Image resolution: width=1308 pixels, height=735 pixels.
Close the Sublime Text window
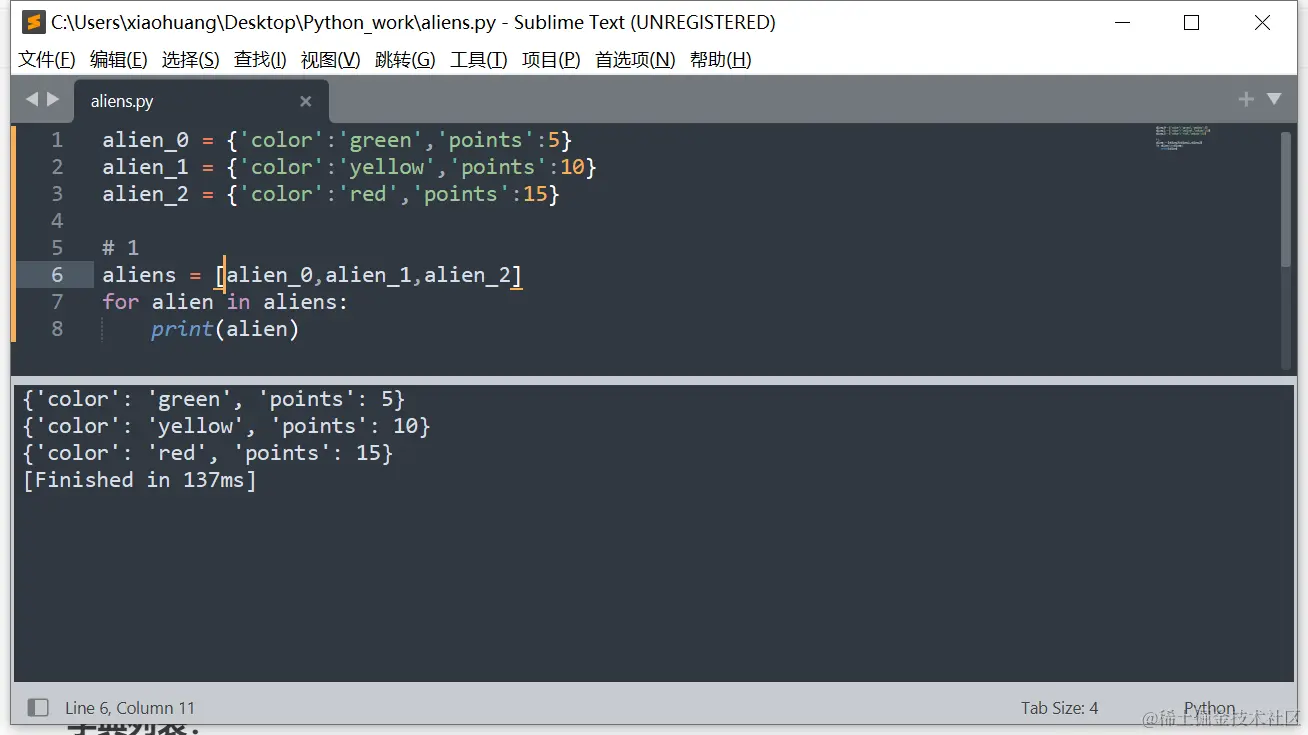(x=1262, y=23)
